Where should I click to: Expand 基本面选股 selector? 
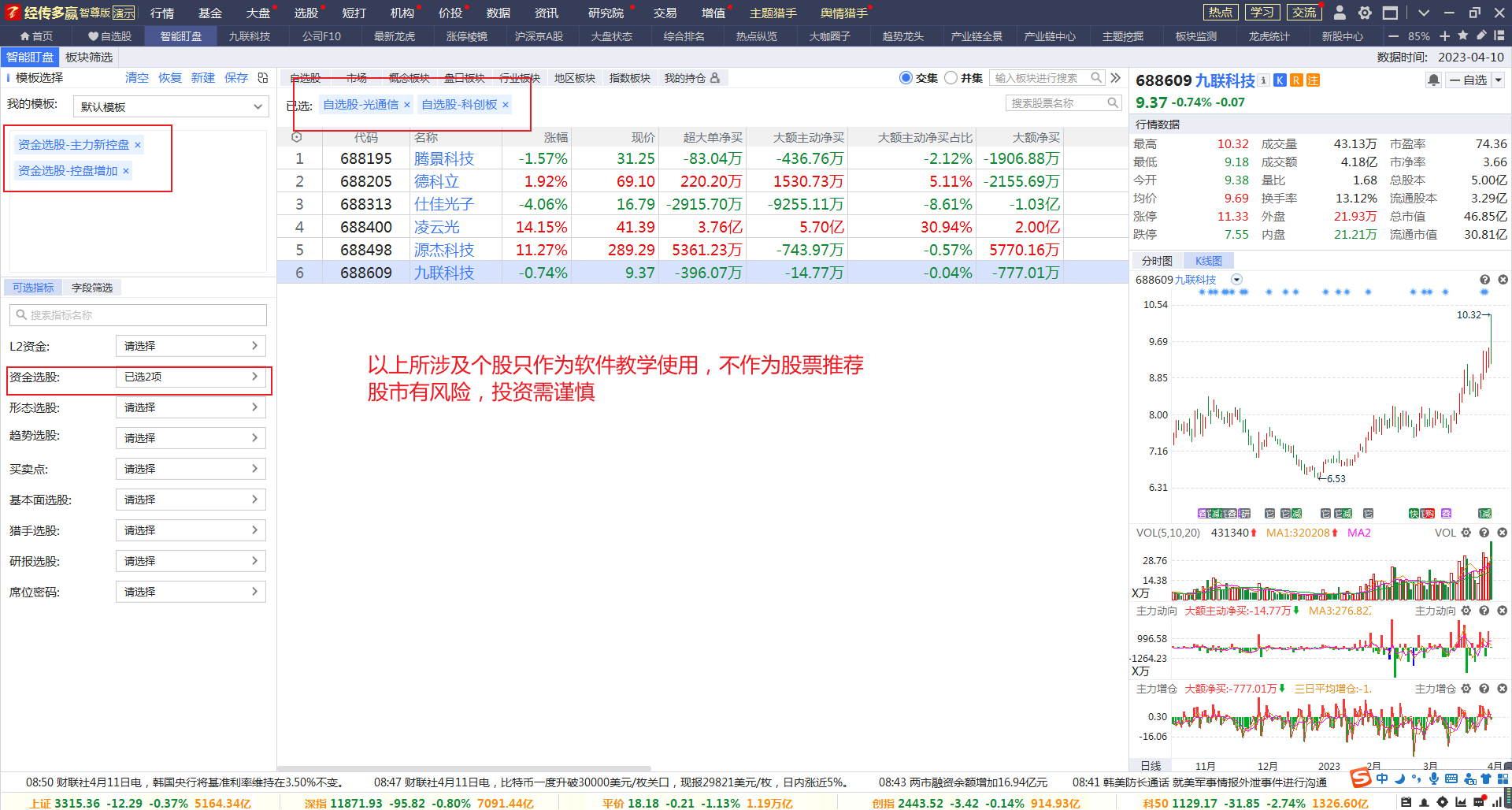[x=191, y=500]
